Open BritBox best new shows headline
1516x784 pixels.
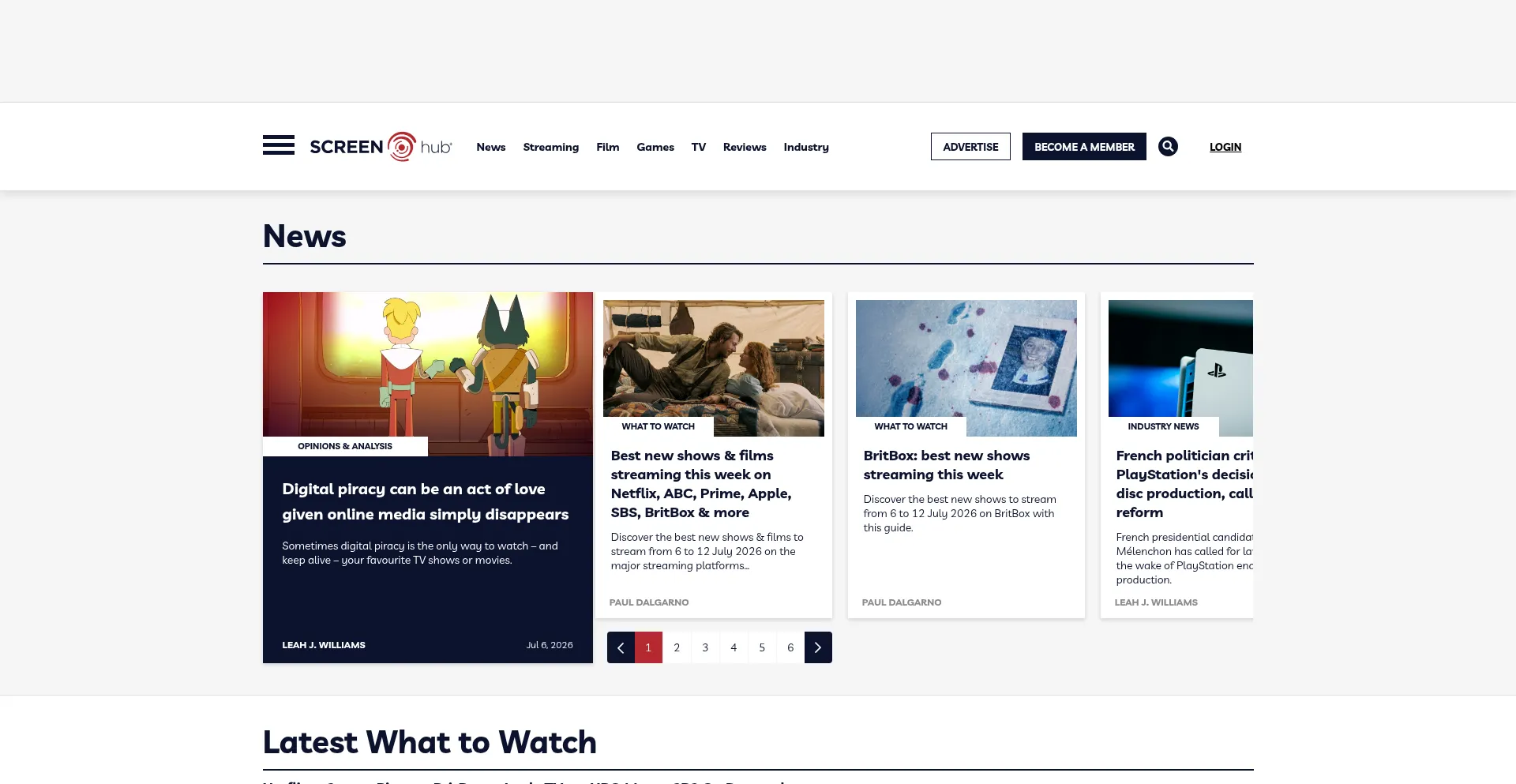[x=947, y=465]
